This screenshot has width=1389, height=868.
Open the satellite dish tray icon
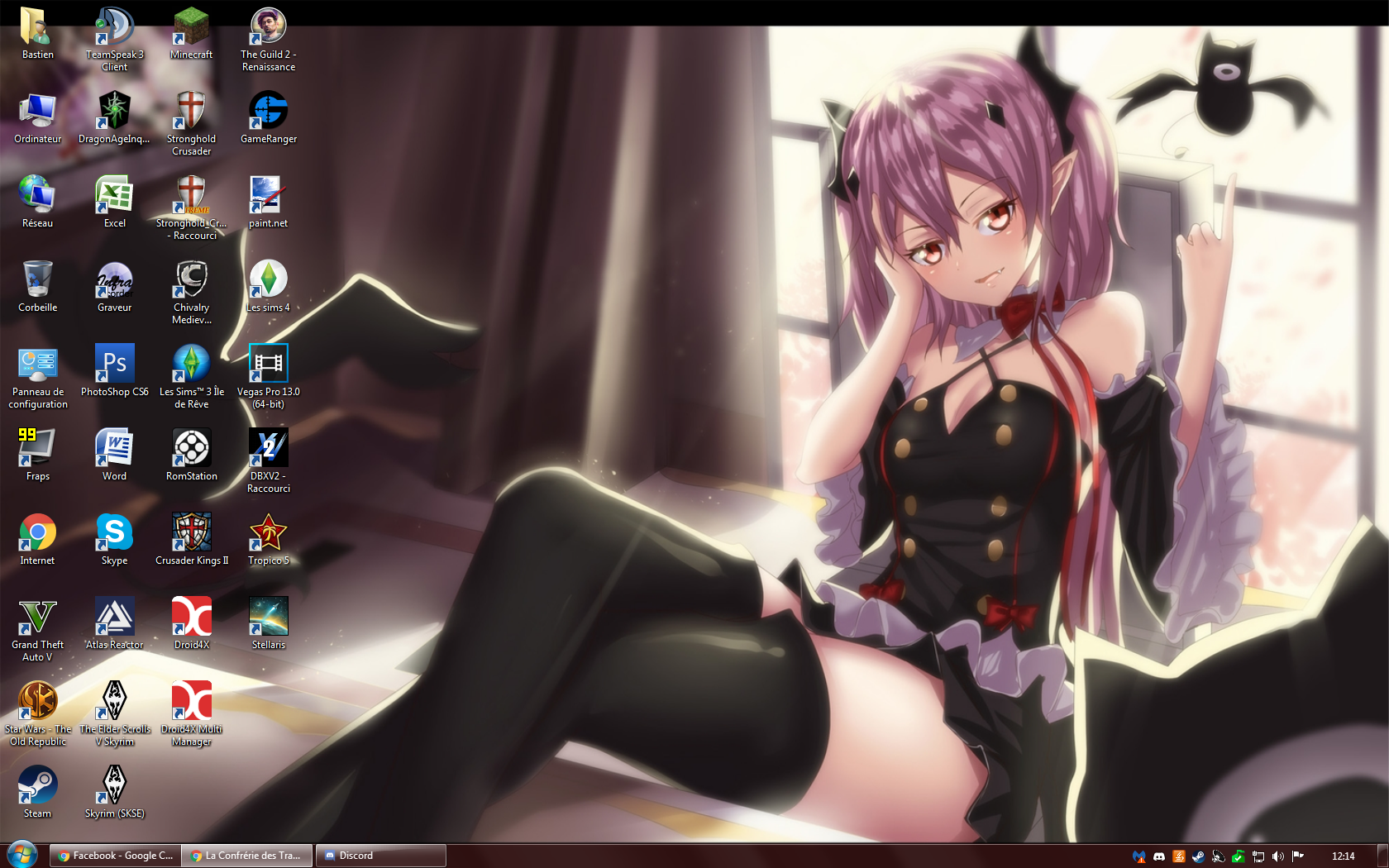click(1218, 856)
